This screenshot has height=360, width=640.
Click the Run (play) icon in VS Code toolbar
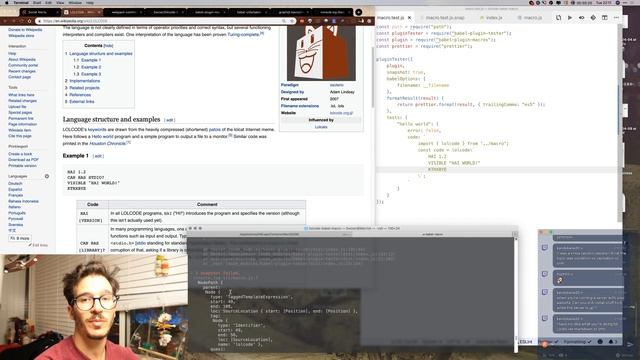(570, 18)
